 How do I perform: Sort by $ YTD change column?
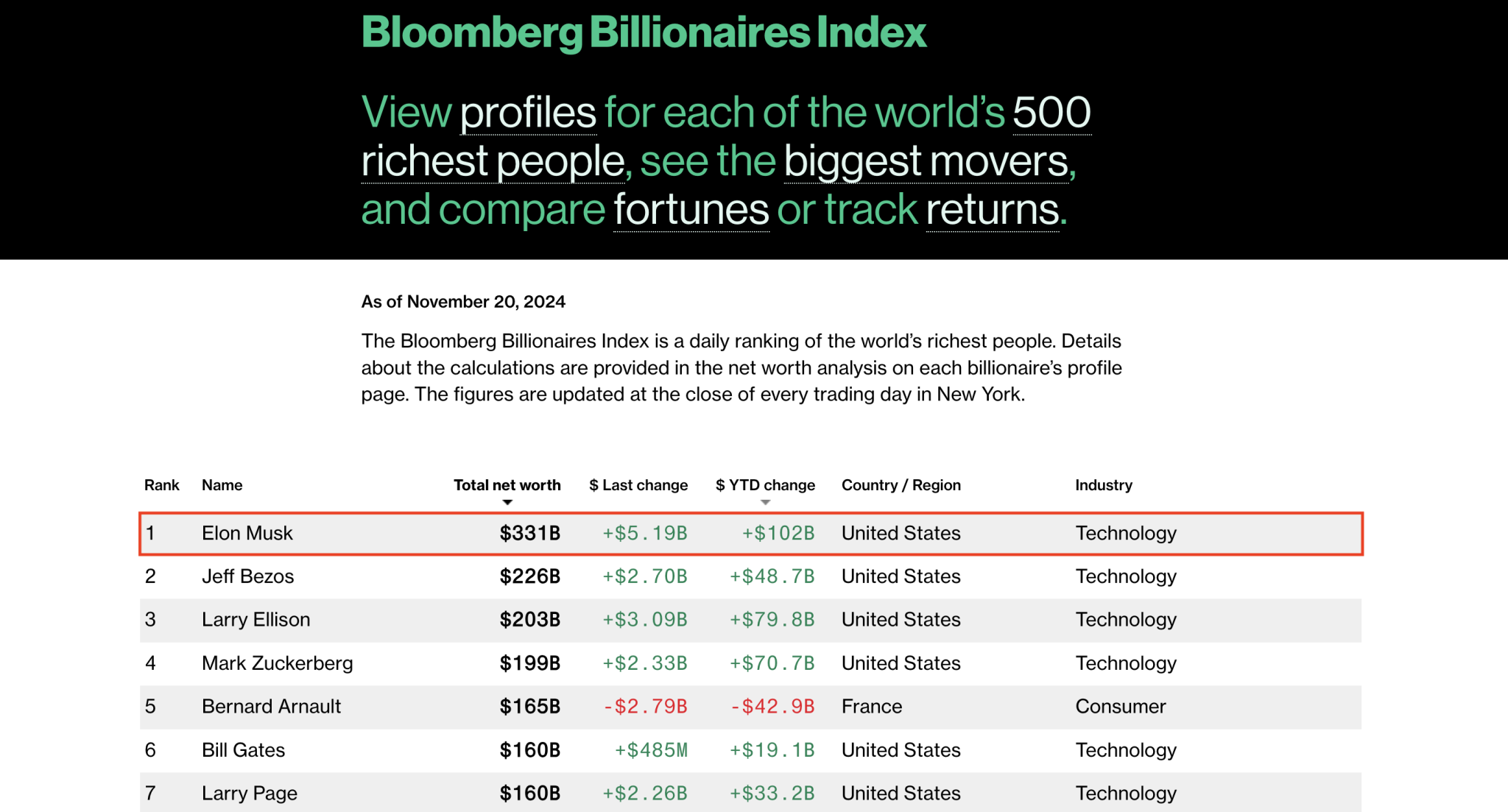[x=766, y=485]
